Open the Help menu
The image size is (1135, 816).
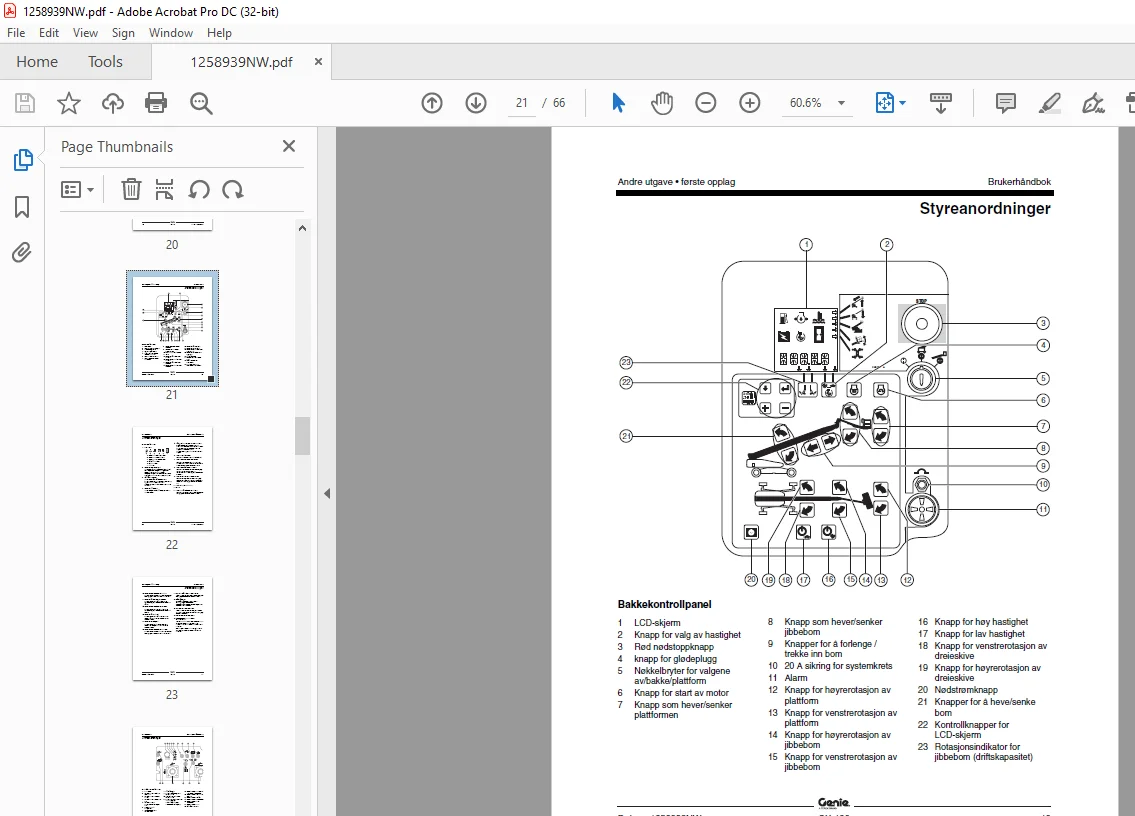[219, 33]
